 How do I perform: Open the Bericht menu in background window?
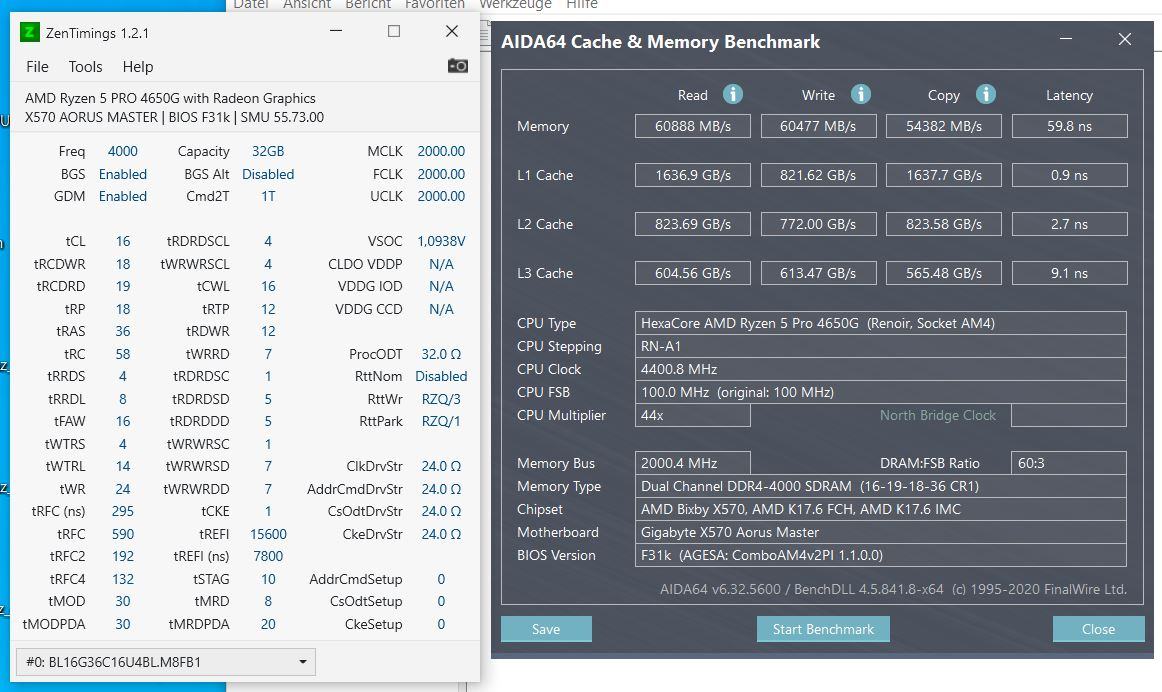368,4
